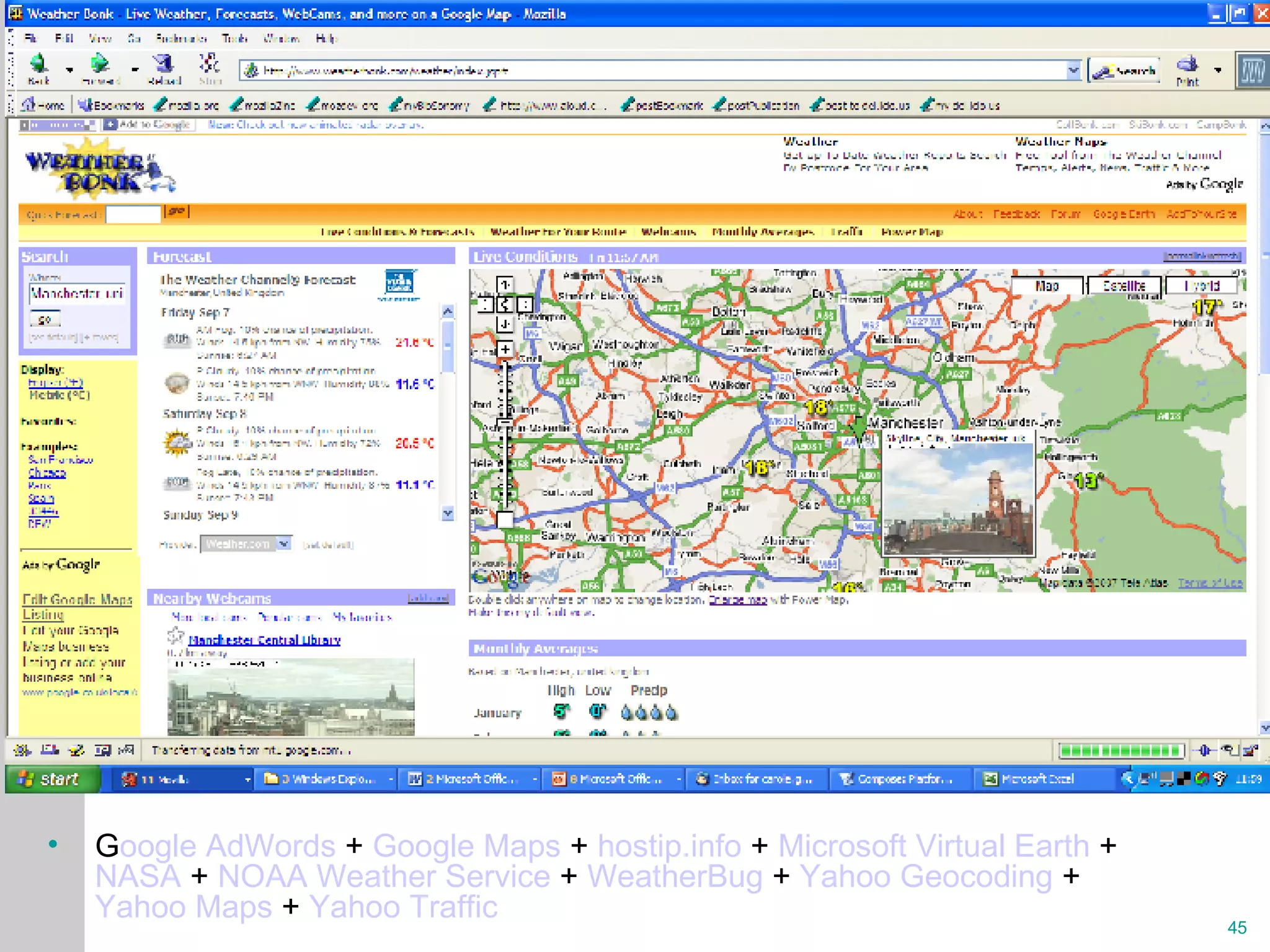The width and height of the screenshot is (1270, 952).
Task: Zoom in map with plus control
Action: (x=505, y=350)
